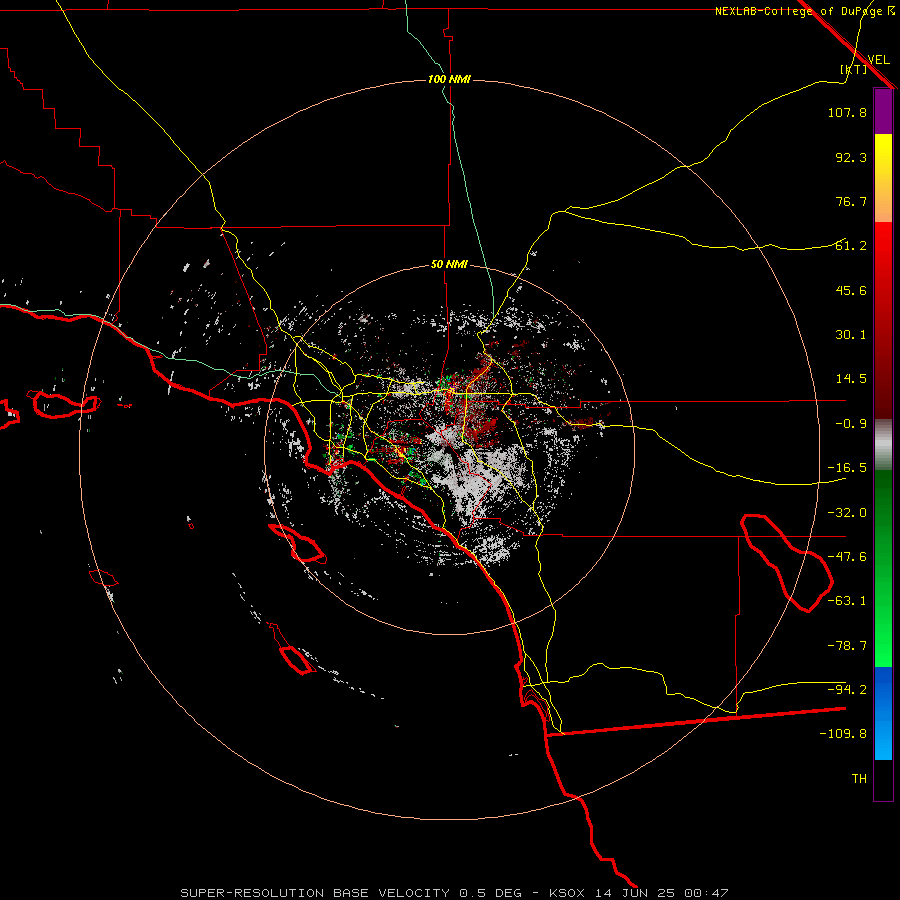Click the green segment of the color bar
The image size is (900, 900).
[883, 568]
